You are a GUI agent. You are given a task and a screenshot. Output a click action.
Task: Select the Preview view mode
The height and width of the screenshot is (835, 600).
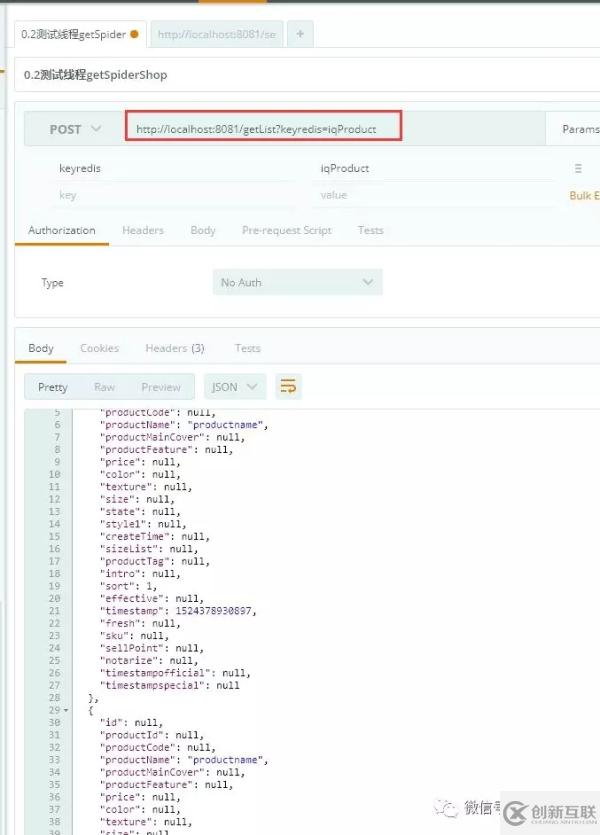(x=161, y=387)
